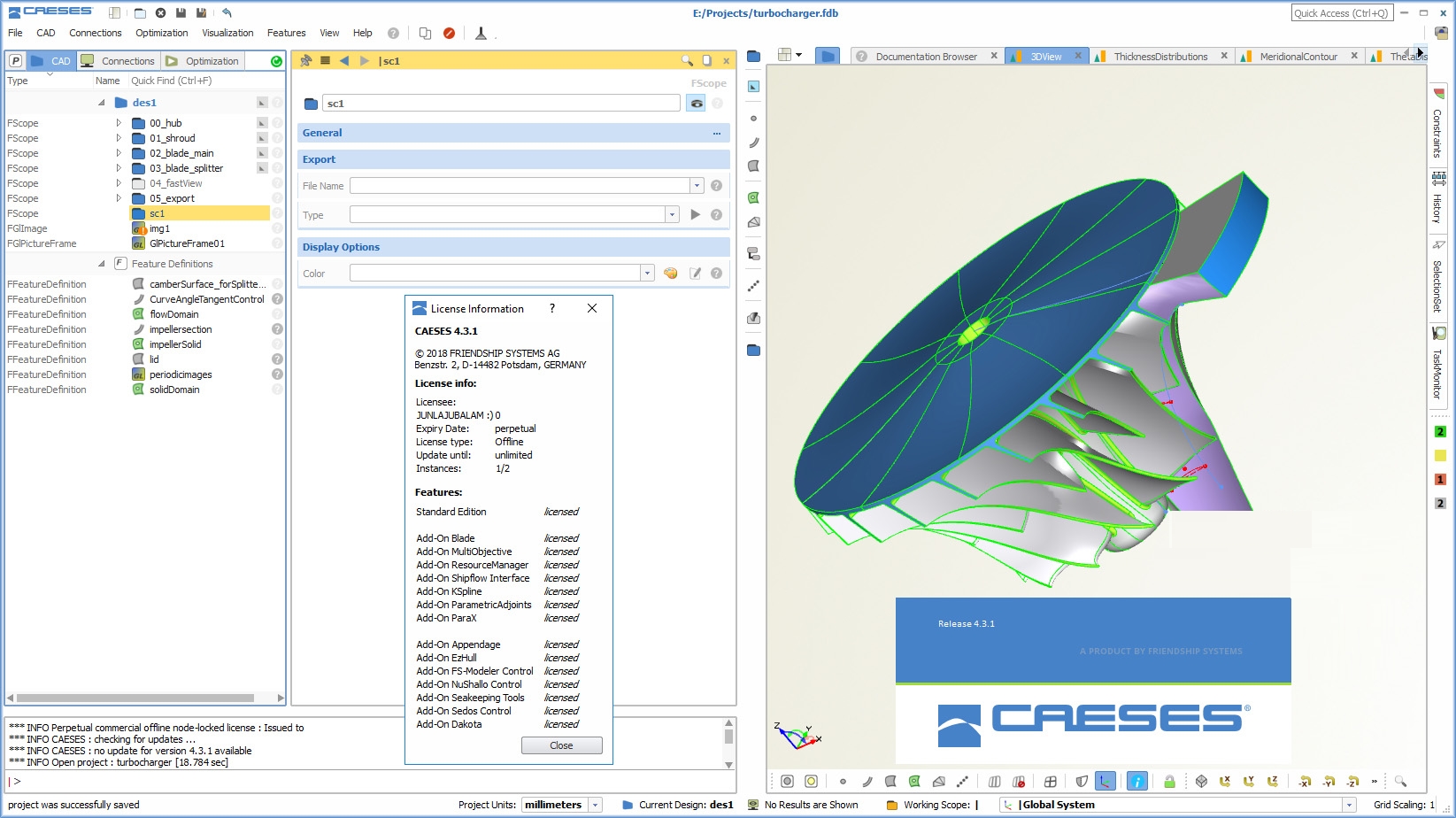Set view along Y axis in 3D toolbar
The height and width of the screenshot is (818, 1456).
[1249, 781]
